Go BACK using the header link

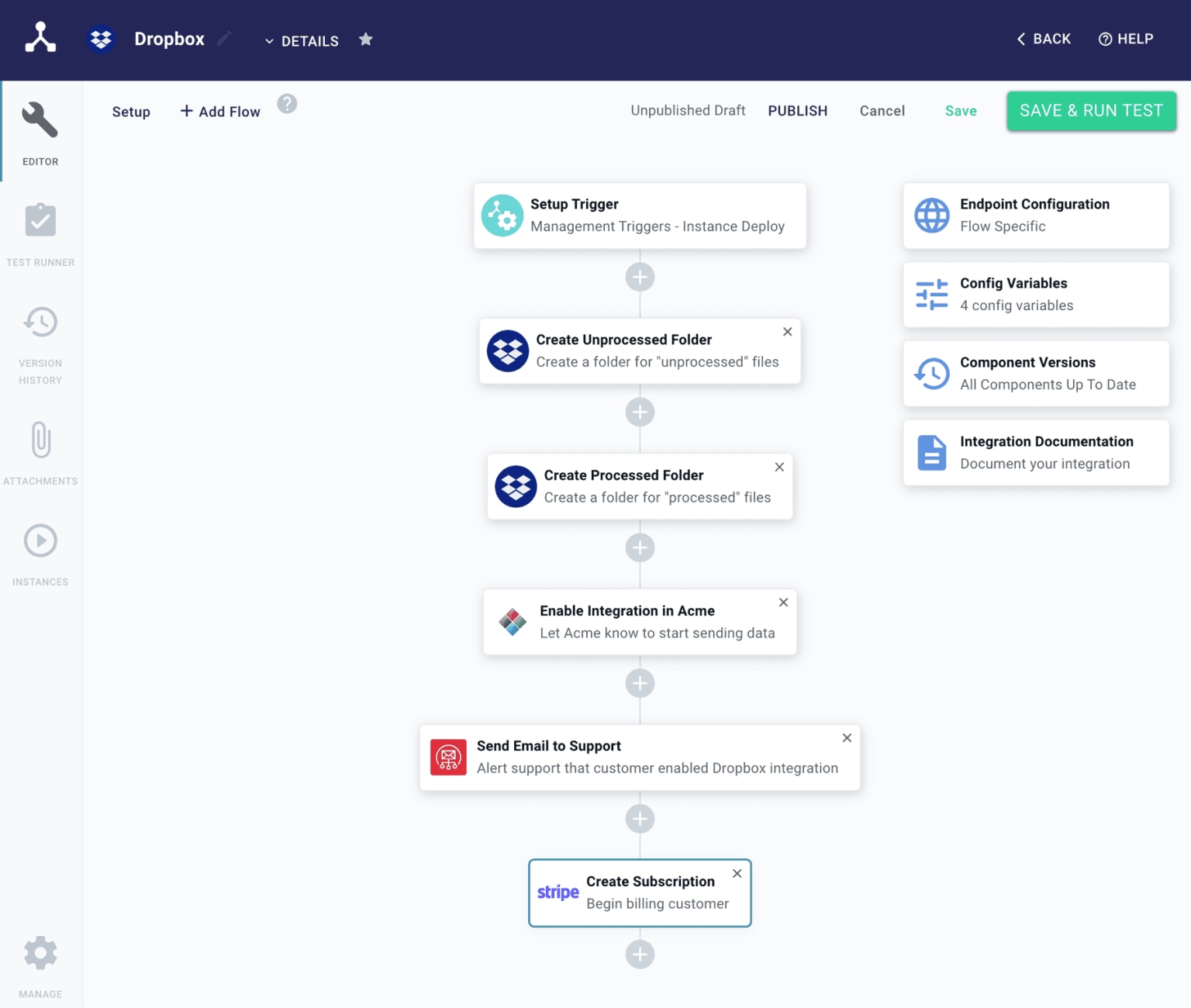point(1044,39)
